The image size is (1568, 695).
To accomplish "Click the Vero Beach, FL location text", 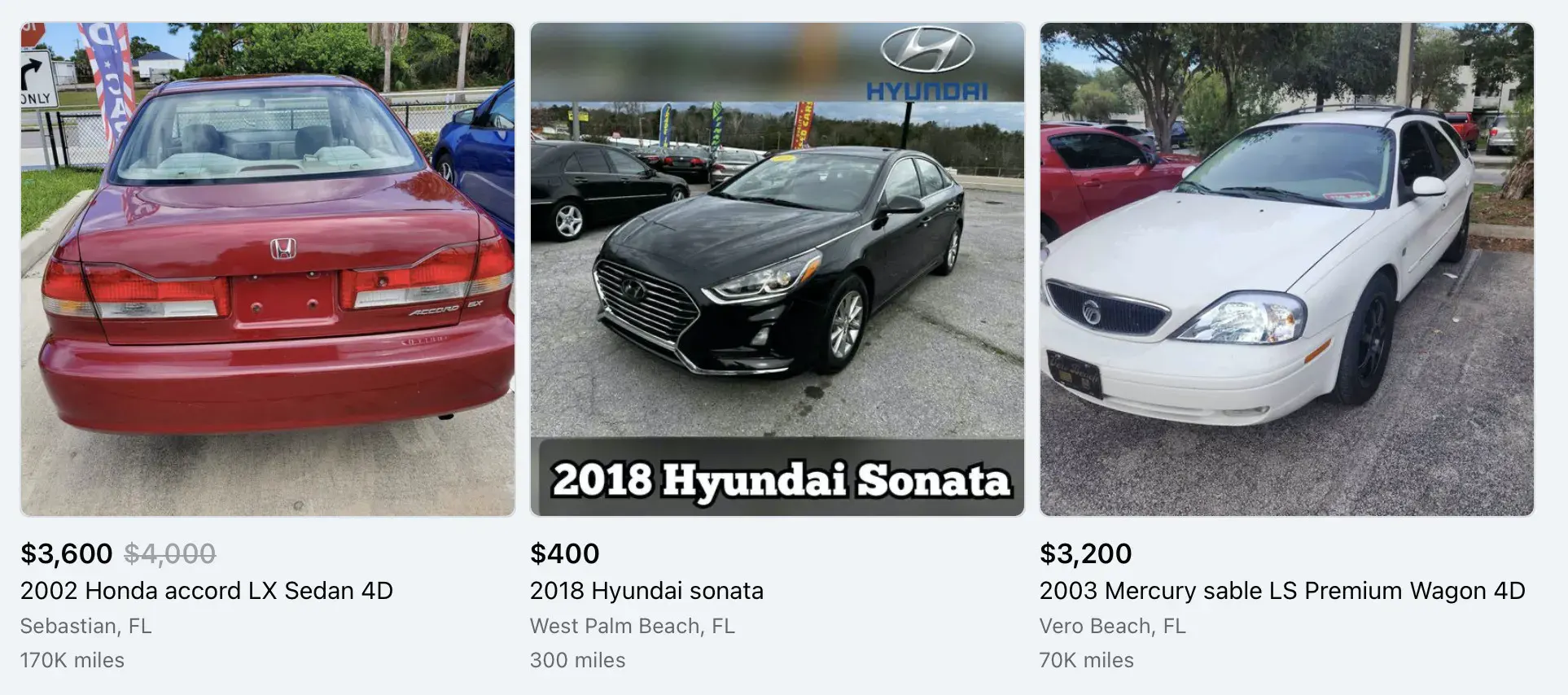I will pyautogui.click(x=1113, y=626).
